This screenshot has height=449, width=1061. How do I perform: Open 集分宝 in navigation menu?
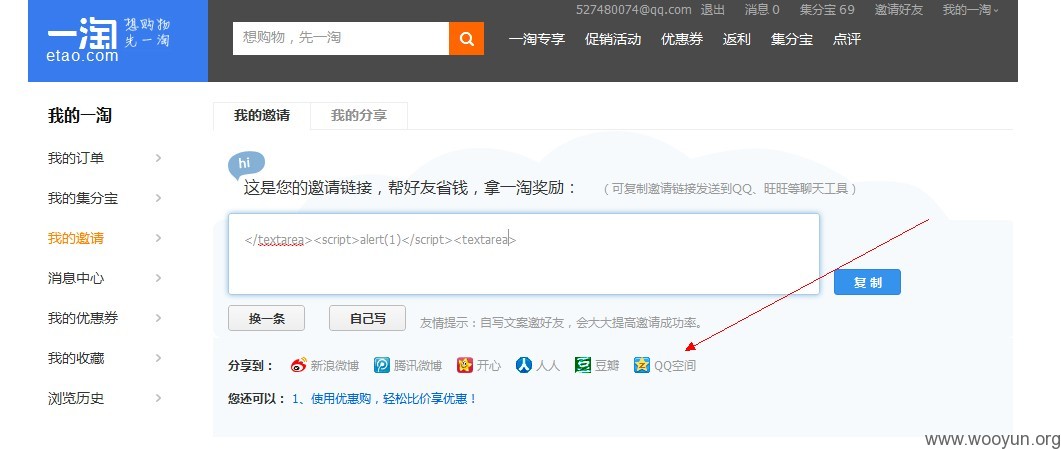[792, 39]
